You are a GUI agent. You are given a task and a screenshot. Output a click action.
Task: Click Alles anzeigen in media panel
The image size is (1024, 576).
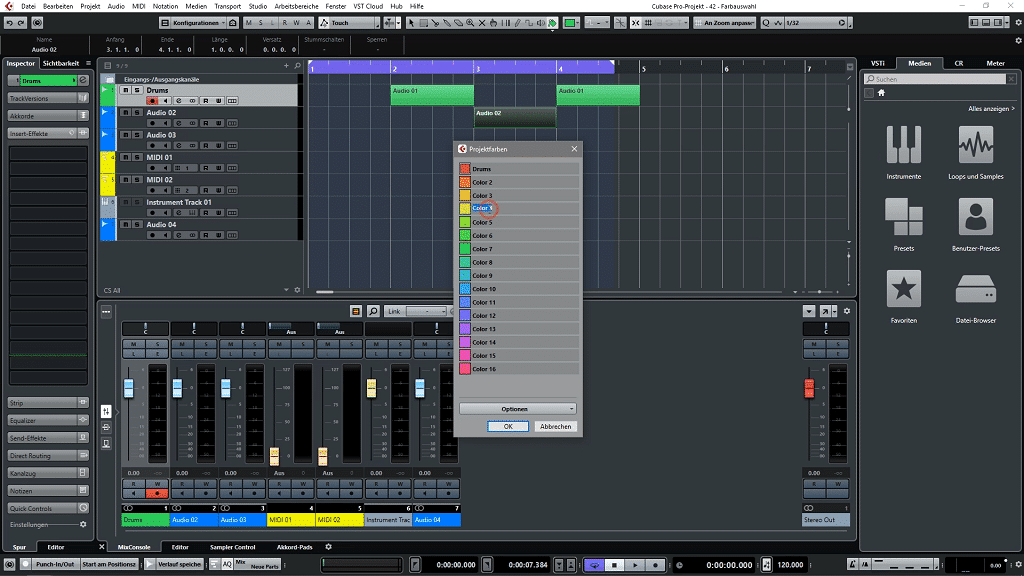coord(991,108)
